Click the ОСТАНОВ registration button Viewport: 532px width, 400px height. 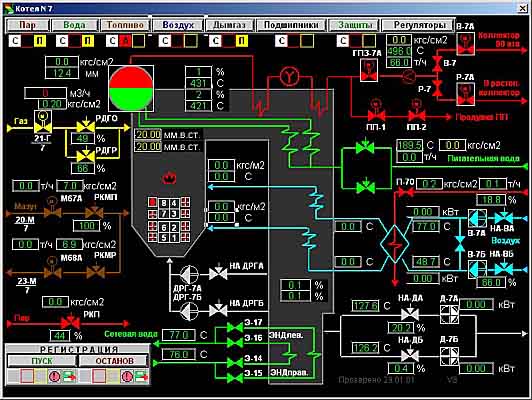click(x=114, y=361)
